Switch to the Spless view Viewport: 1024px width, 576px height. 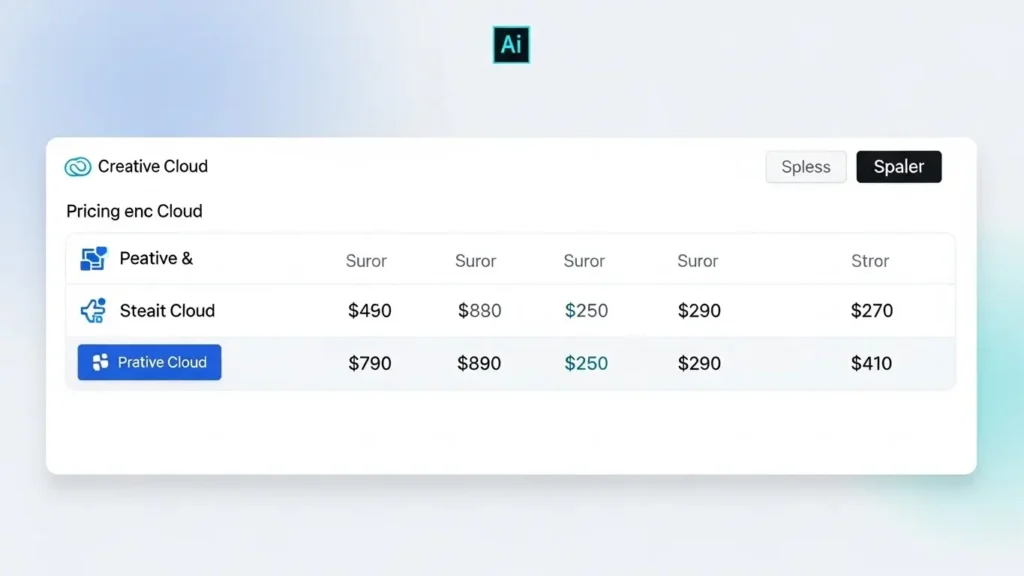click(805, 166)
